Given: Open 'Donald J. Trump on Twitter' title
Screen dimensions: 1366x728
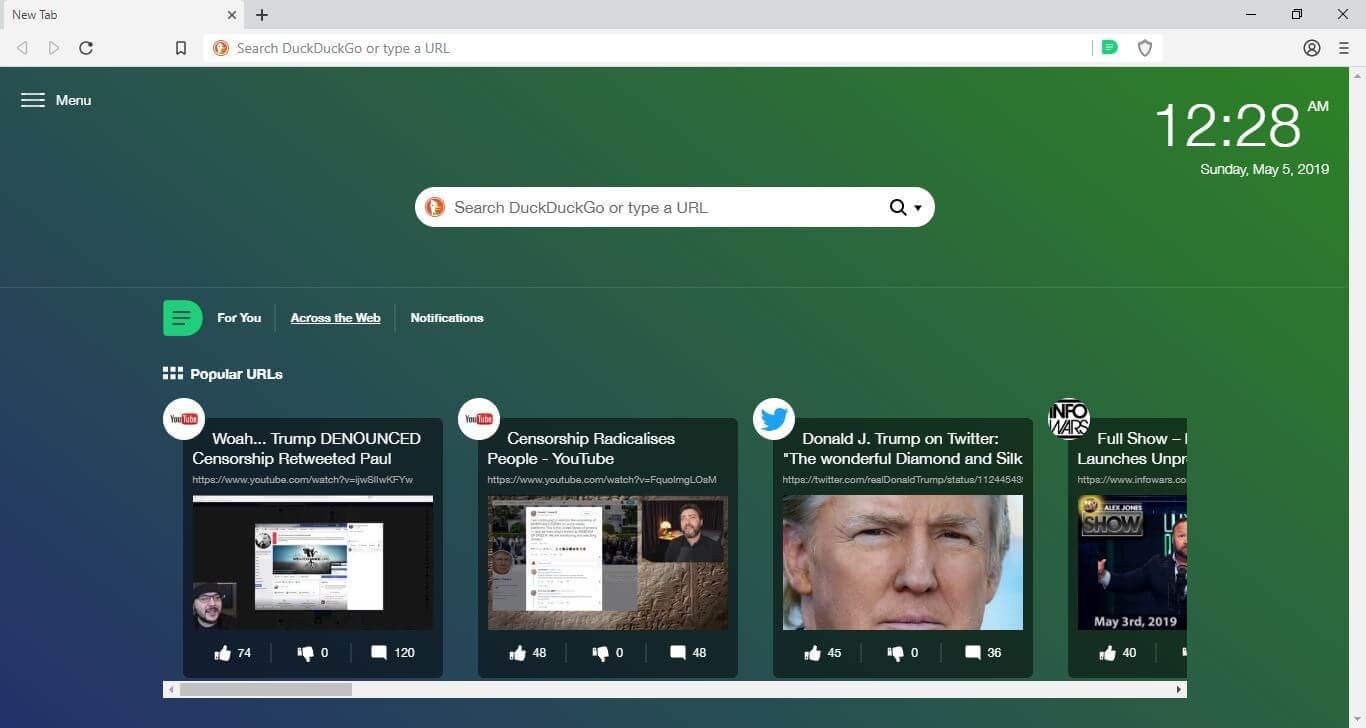Looking at the screenshot, I should coord(903,448).
